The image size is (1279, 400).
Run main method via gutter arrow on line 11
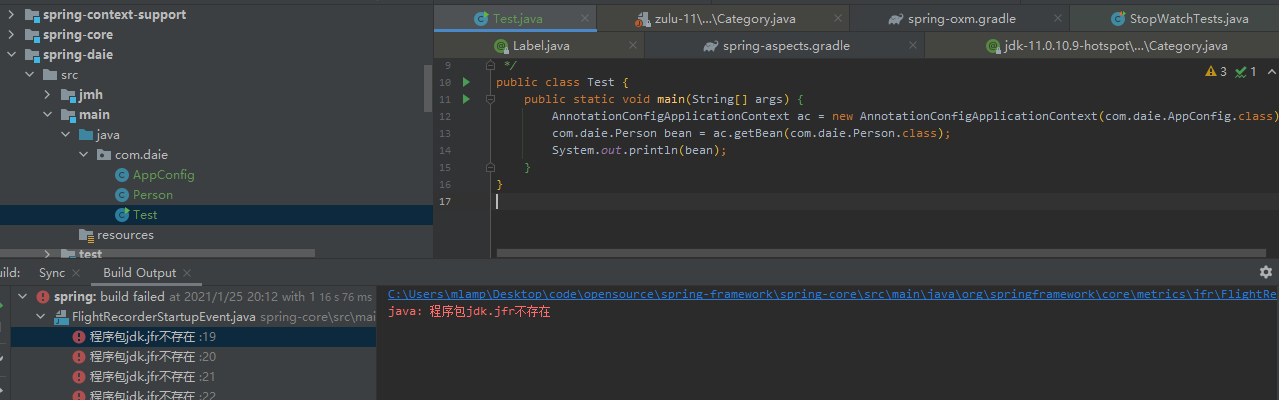pos(466,99)
